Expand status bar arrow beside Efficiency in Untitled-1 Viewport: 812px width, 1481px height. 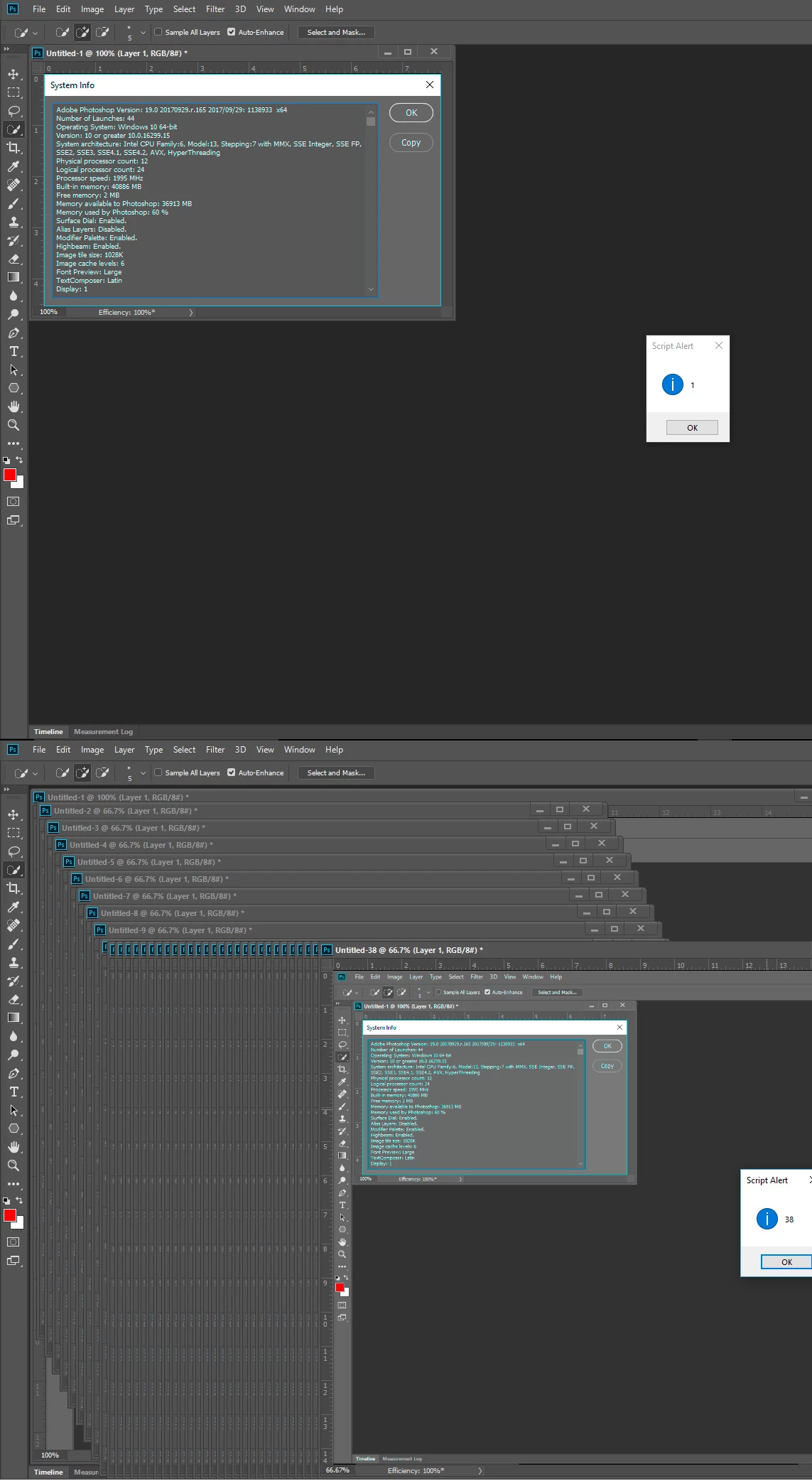click(x=191, y=313)
